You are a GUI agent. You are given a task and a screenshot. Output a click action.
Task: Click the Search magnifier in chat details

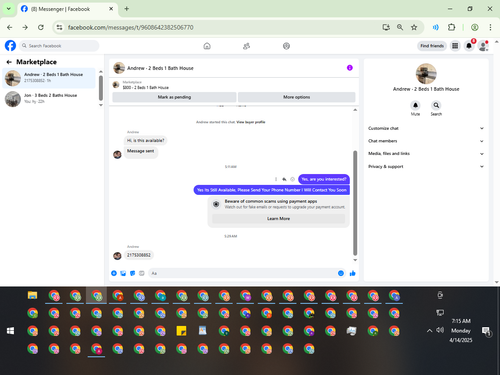(x=436, y=105)
